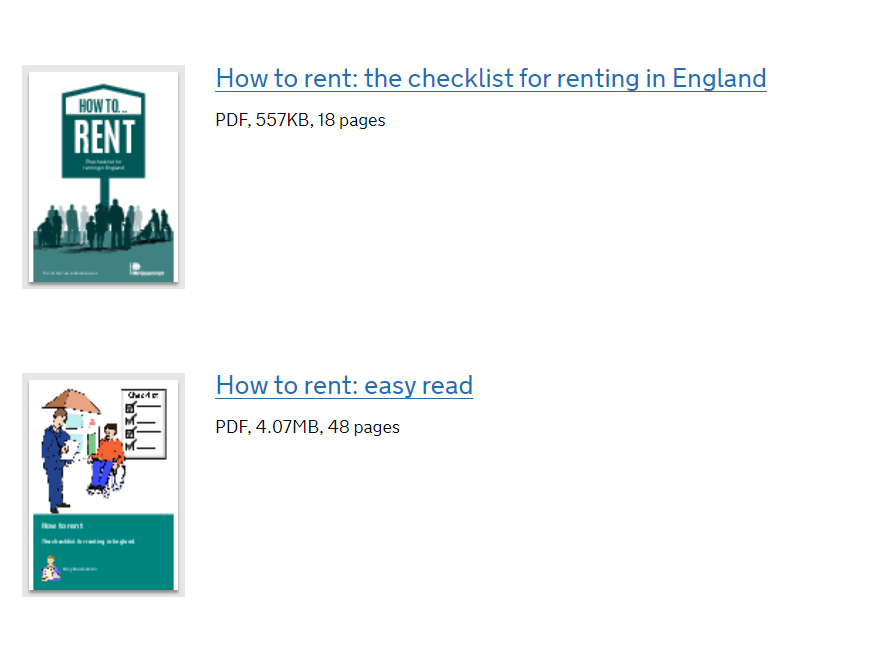Click the man in the blue suit illustration

[56, 461]
